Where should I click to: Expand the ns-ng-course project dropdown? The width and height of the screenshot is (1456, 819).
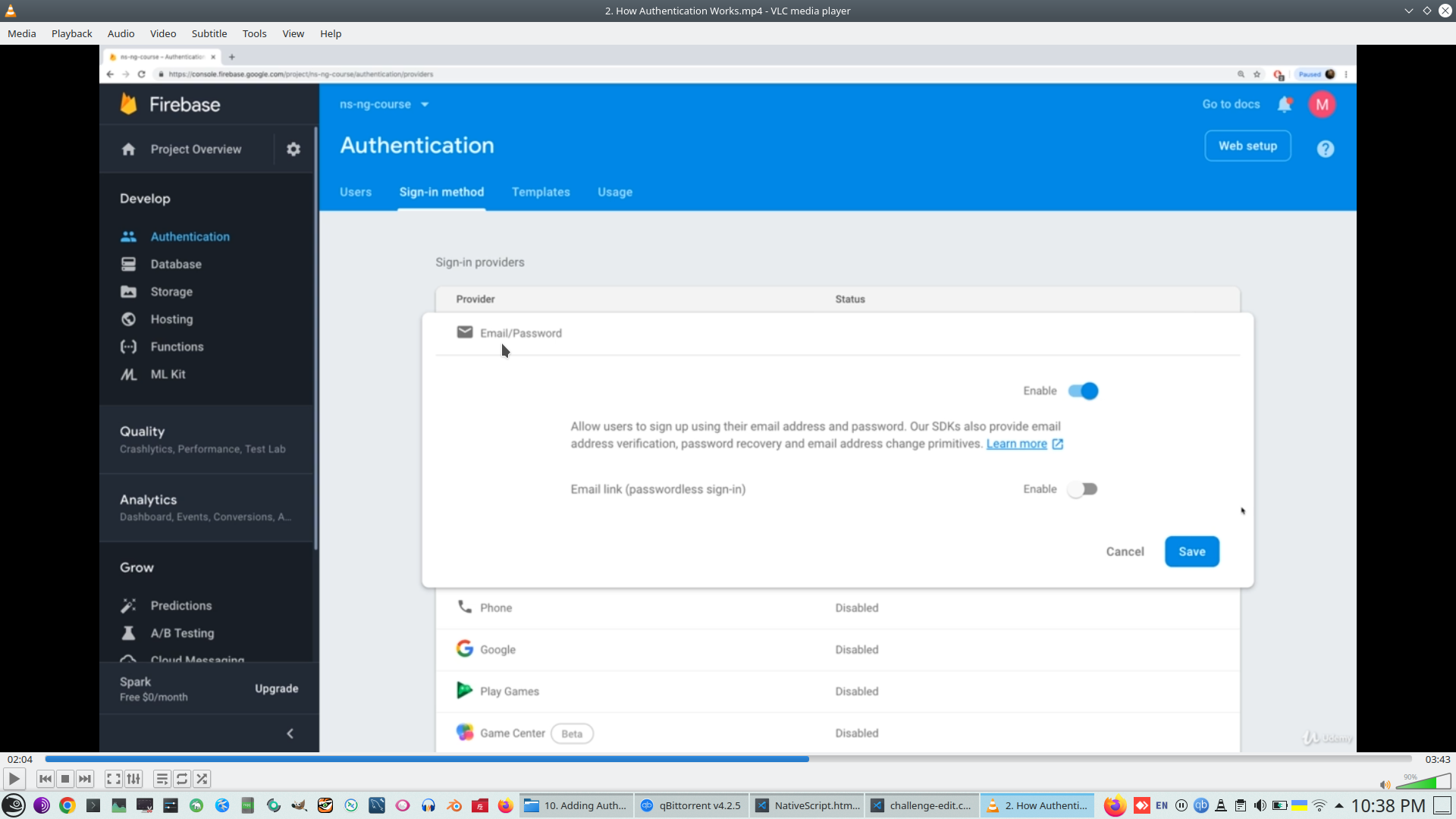(x=425, y=105)
